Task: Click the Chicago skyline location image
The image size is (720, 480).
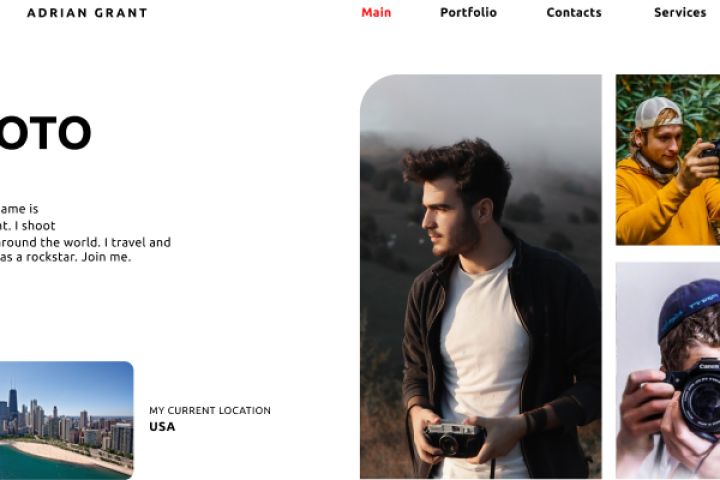Action: [66, 420]
